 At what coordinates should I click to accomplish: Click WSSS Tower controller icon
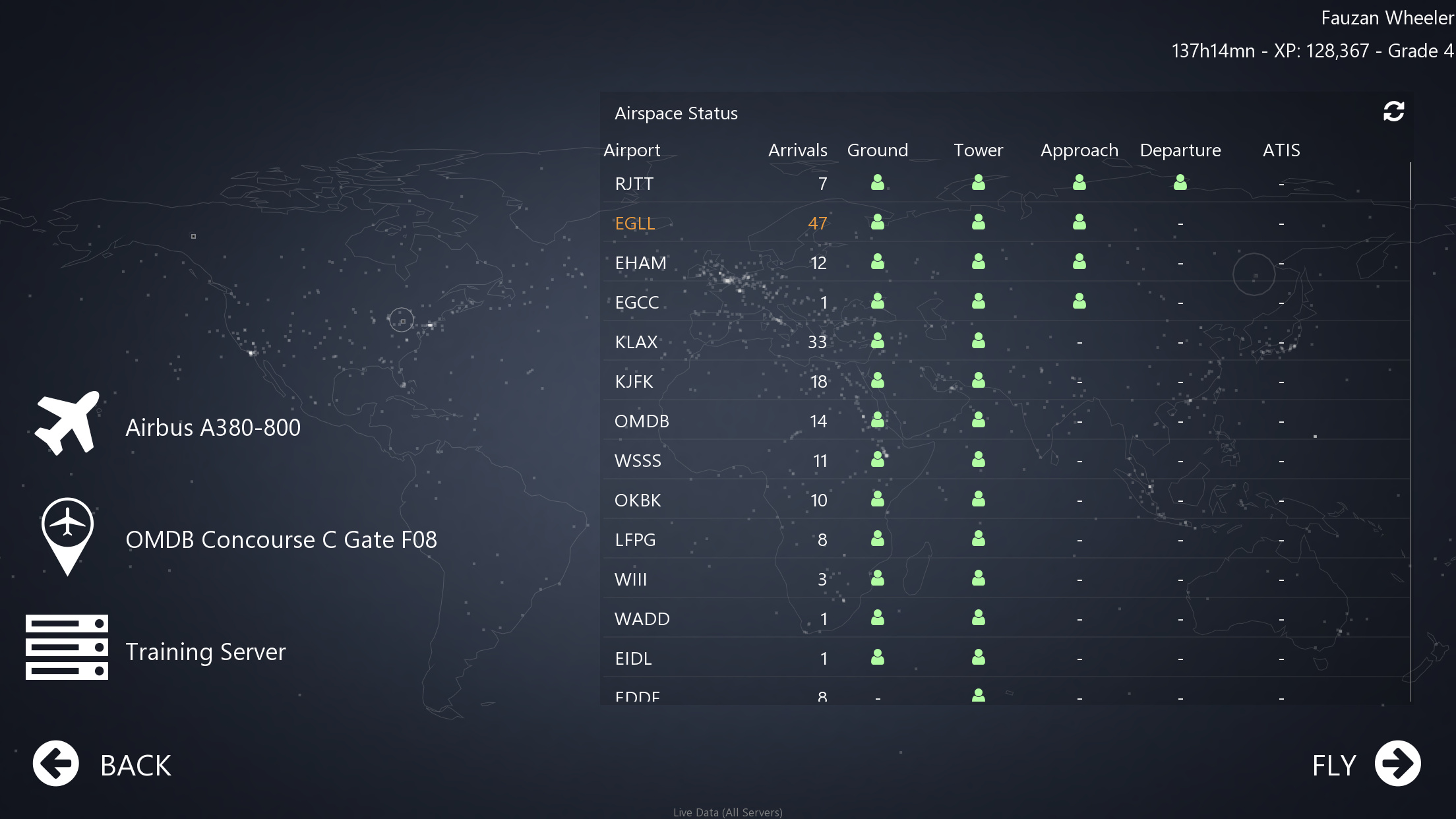978,460
